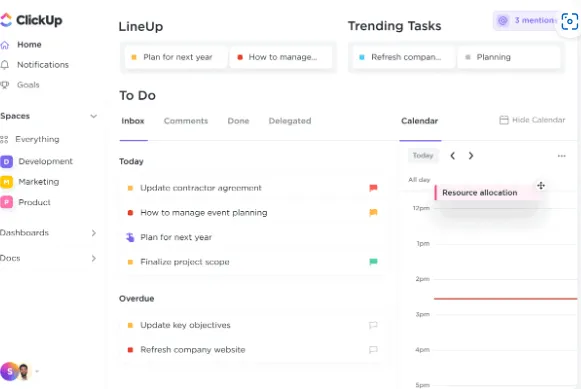This screenshot has width=581, height=389.
Task: Switch to the Delegated tab
Action: (x=290, y=121)
